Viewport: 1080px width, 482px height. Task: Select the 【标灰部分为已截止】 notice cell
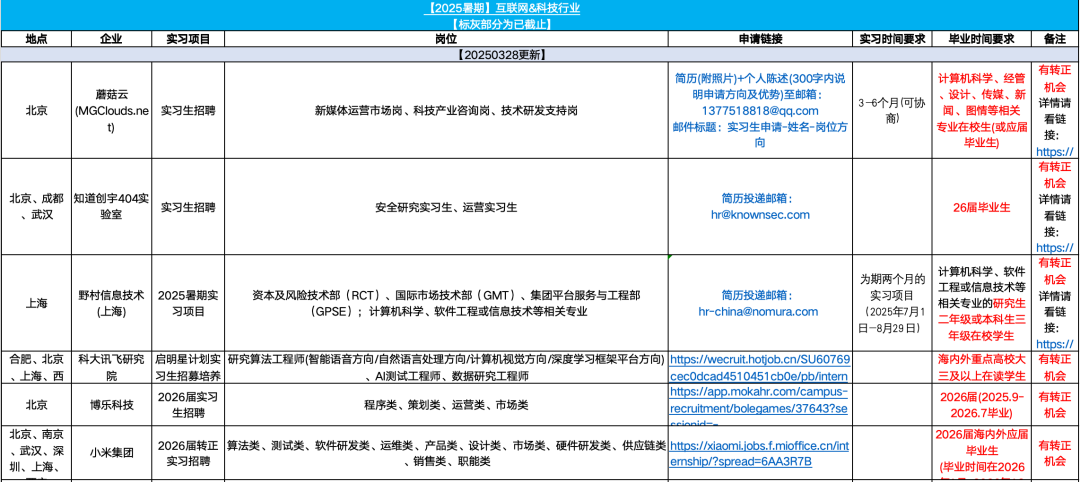[501, 23]
